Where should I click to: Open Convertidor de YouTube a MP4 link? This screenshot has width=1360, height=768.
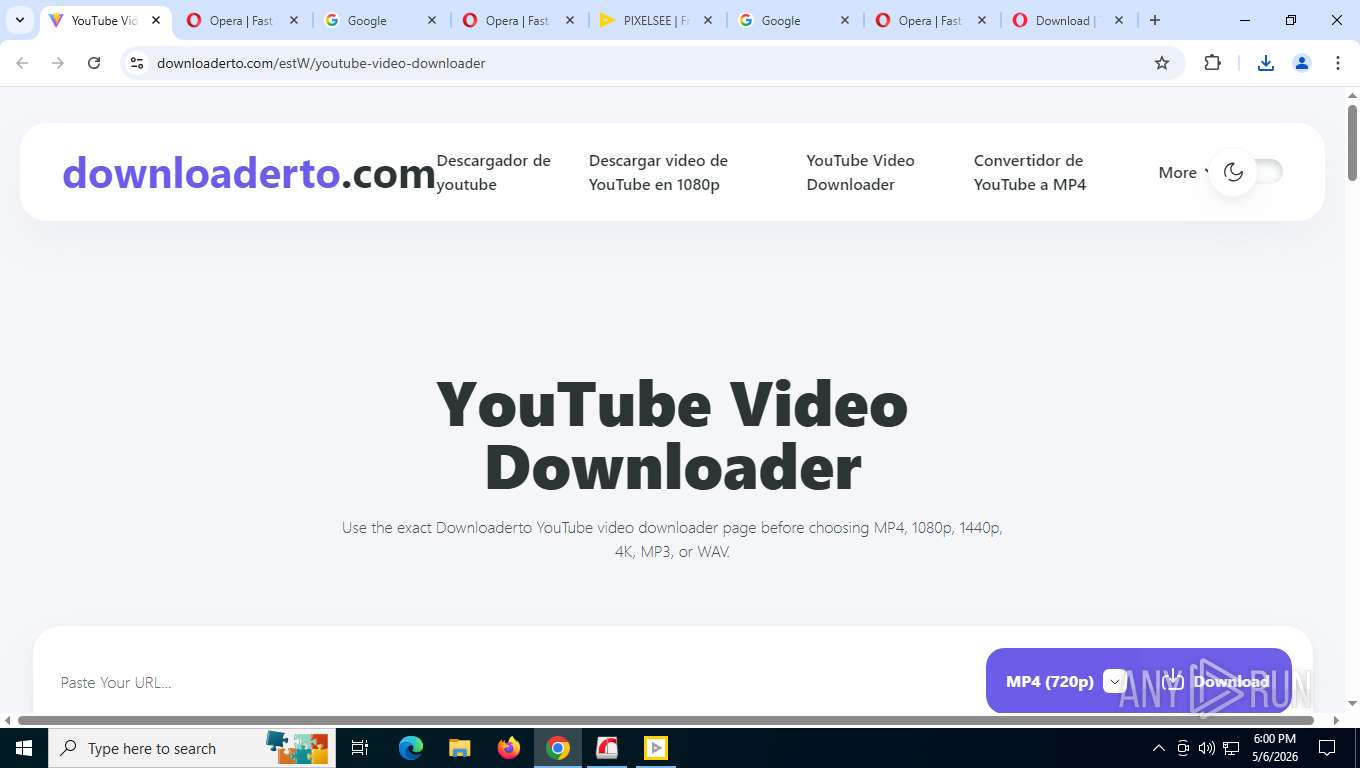pos(1030,172)
